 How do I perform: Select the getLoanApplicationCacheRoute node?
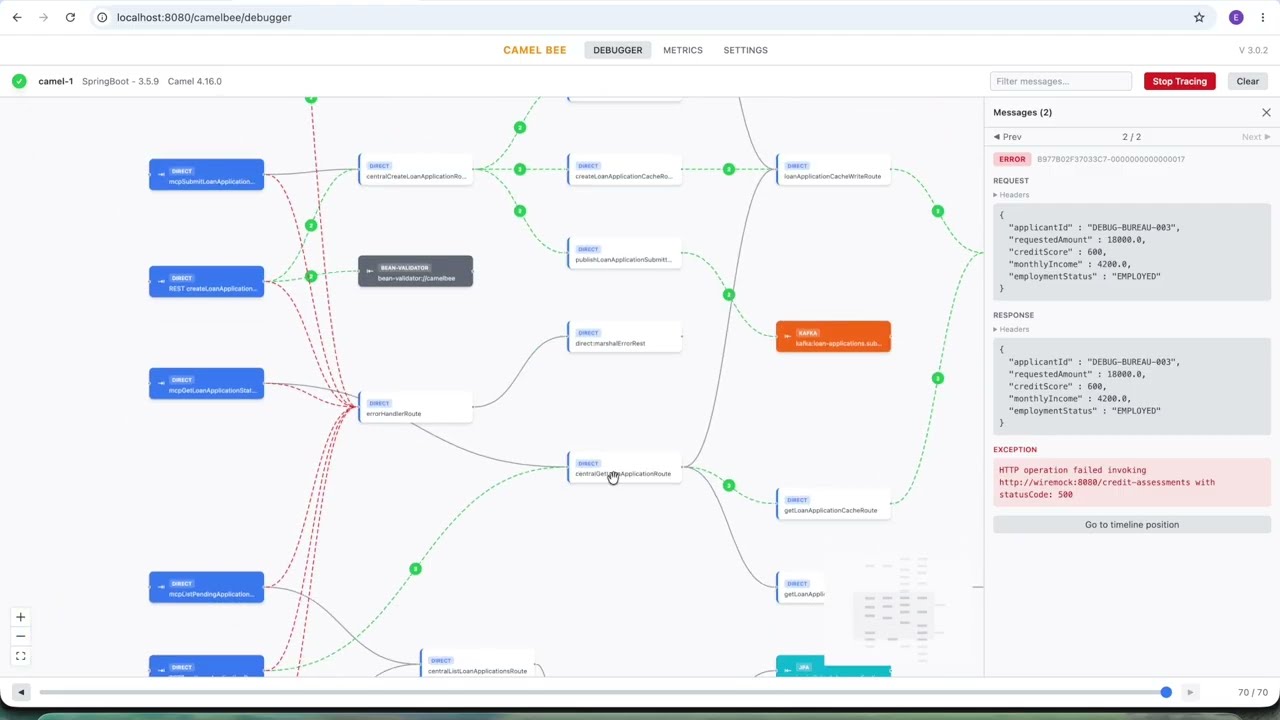point(834,504)
